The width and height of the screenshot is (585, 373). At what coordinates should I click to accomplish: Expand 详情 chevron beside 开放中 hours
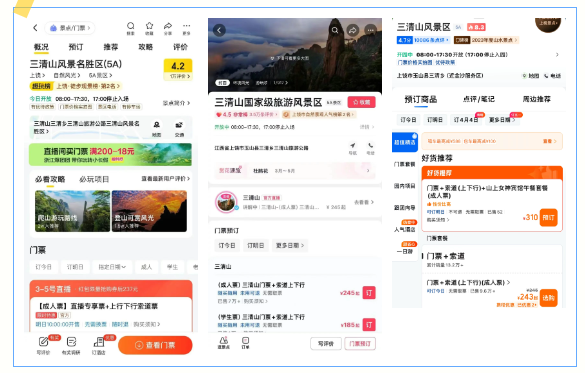(367, 127)
